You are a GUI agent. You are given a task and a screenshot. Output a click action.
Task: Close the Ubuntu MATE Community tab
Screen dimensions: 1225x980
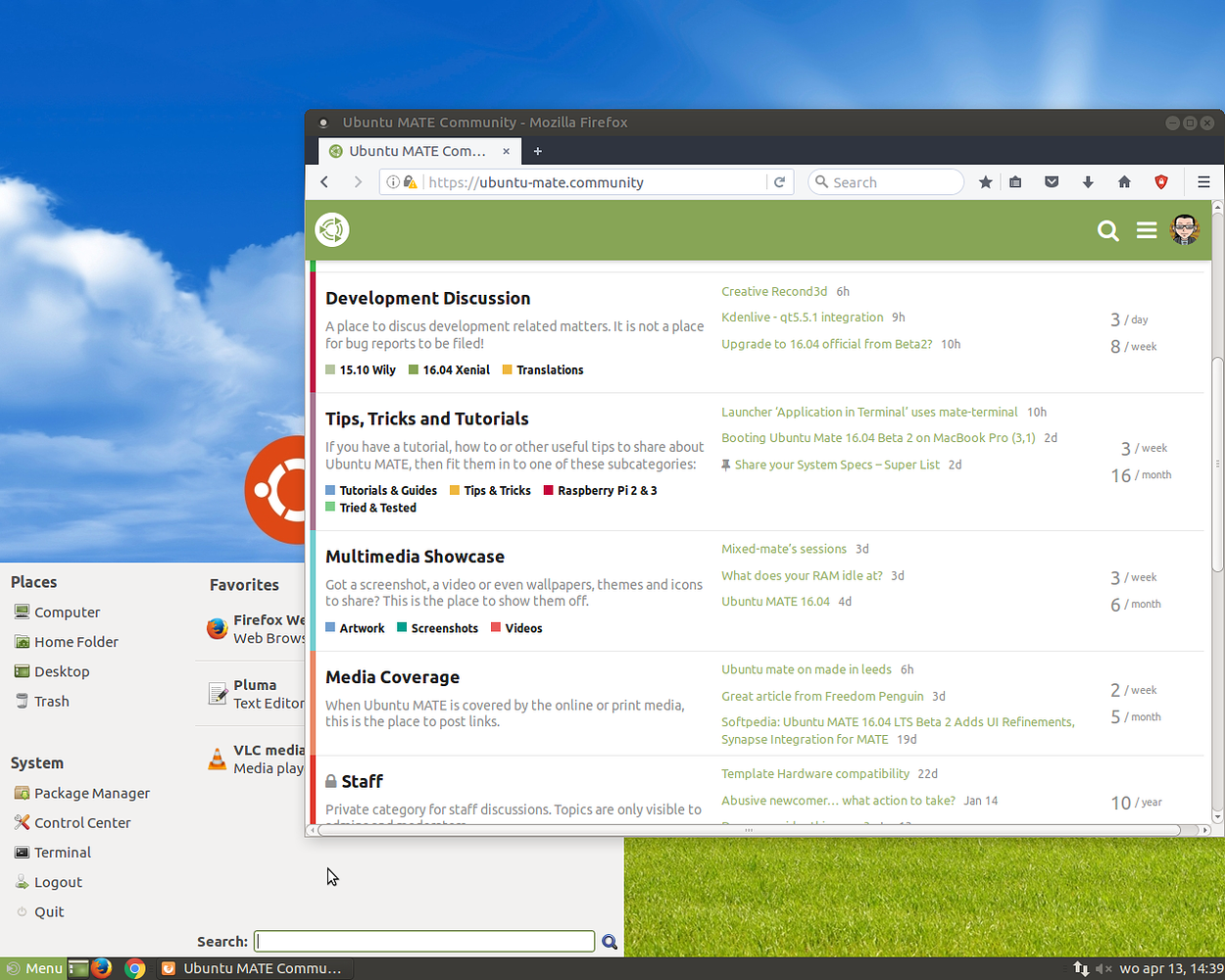(507, 151)
